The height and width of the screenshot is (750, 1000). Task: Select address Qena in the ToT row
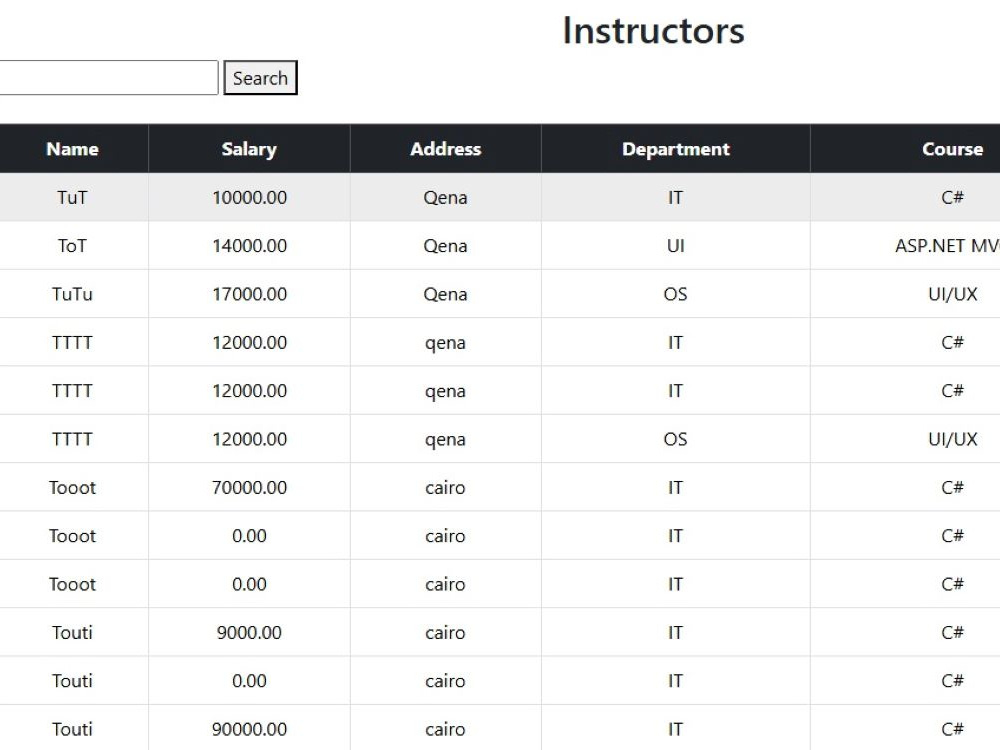(x=446, y=246)
